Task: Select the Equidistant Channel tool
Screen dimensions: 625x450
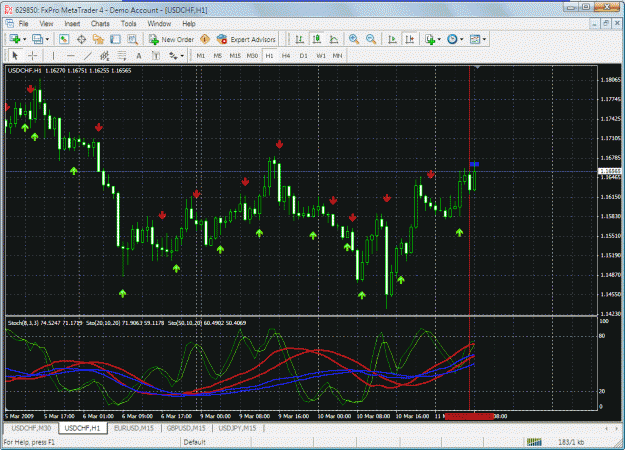Action: click(x=105, y=56)
